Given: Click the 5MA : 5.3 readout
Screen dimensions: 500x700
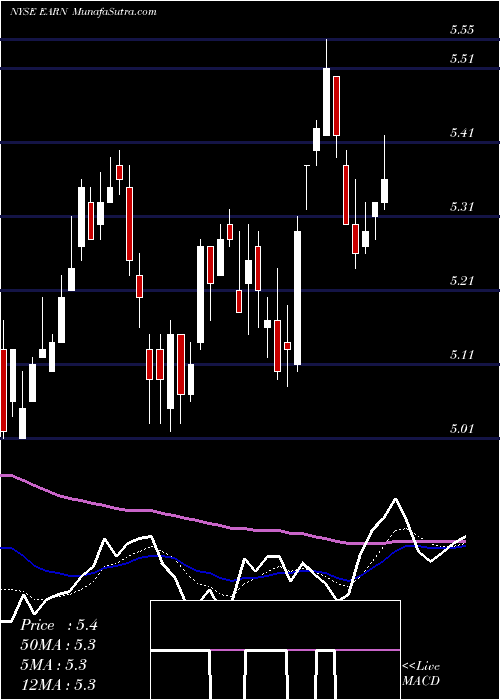Looking at the screenshot, I should (x=53, y=665).
